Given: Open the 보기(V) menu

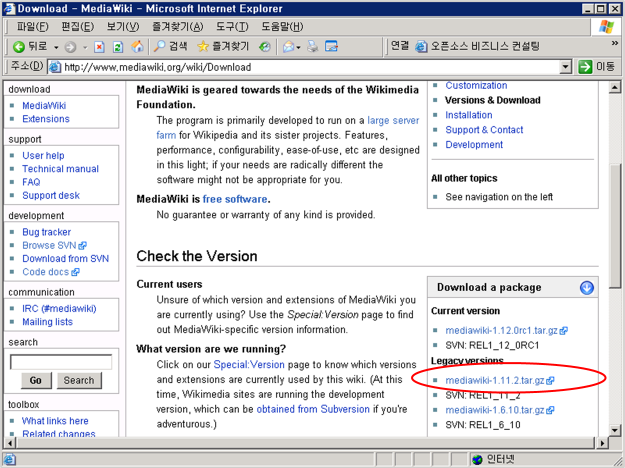Looking at the screenshot, I should 123,26.
